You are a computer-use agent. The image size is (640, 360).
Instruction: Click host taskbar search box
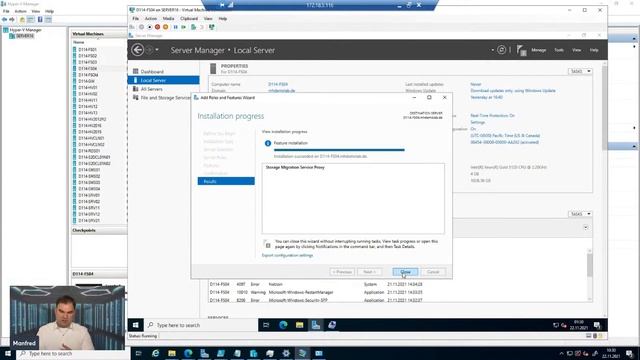pos(73,353)
